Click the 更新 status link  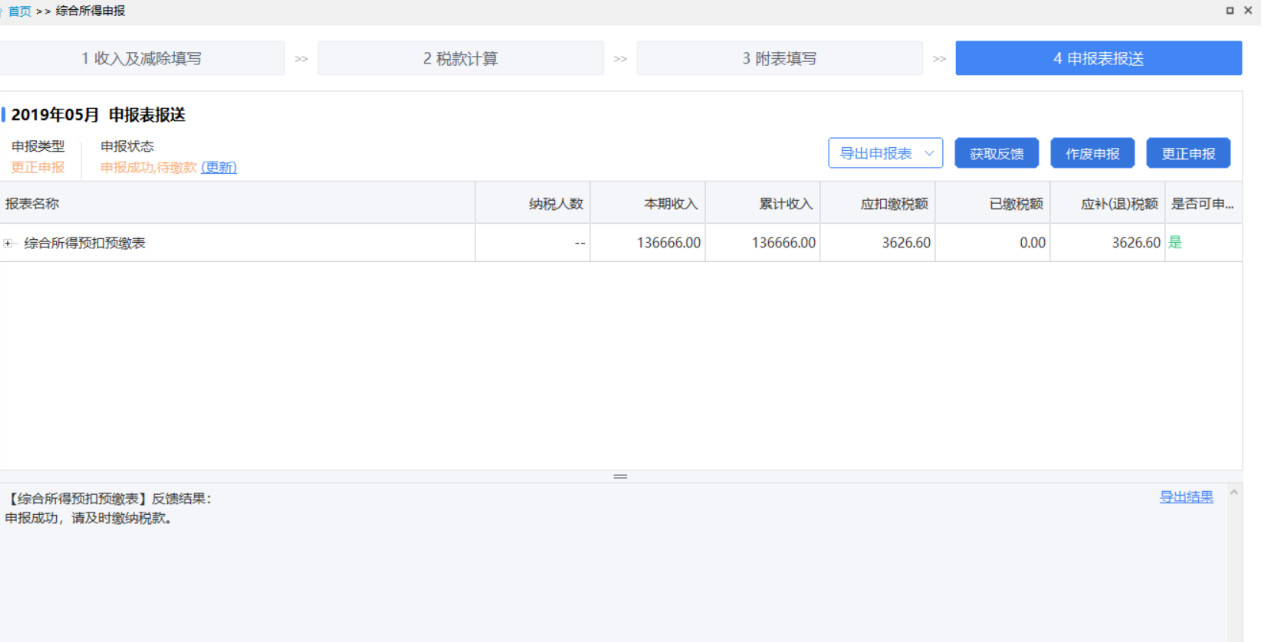tap(219, 167)
